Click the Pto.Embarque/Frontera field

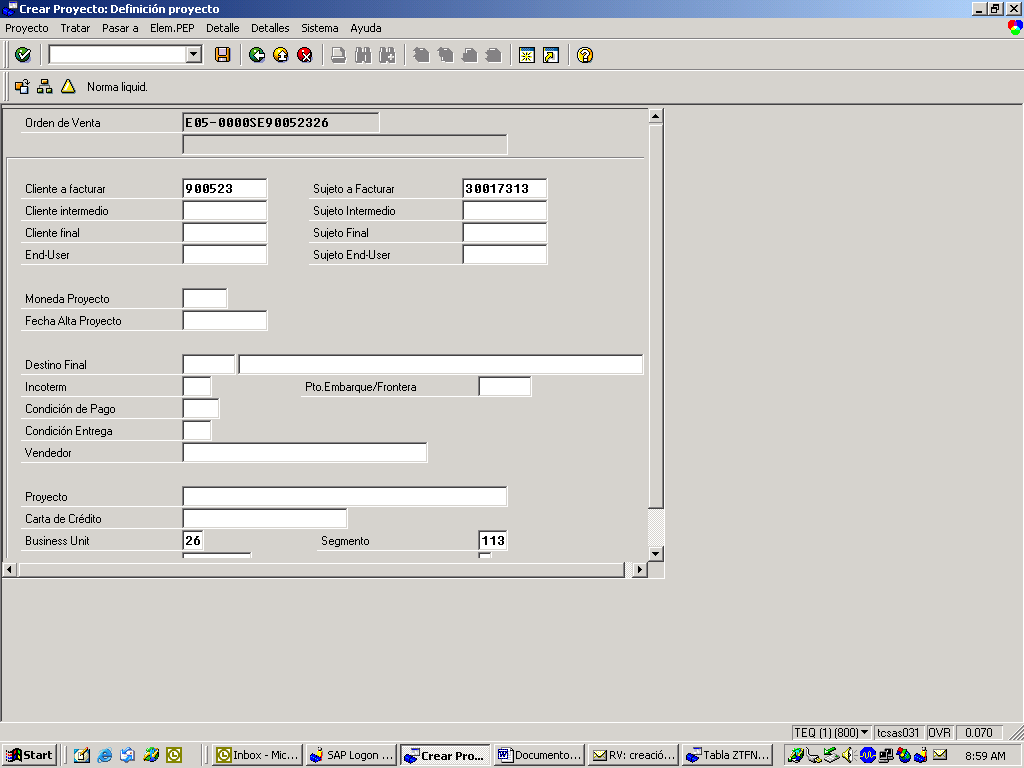click(x=505, y=387)
